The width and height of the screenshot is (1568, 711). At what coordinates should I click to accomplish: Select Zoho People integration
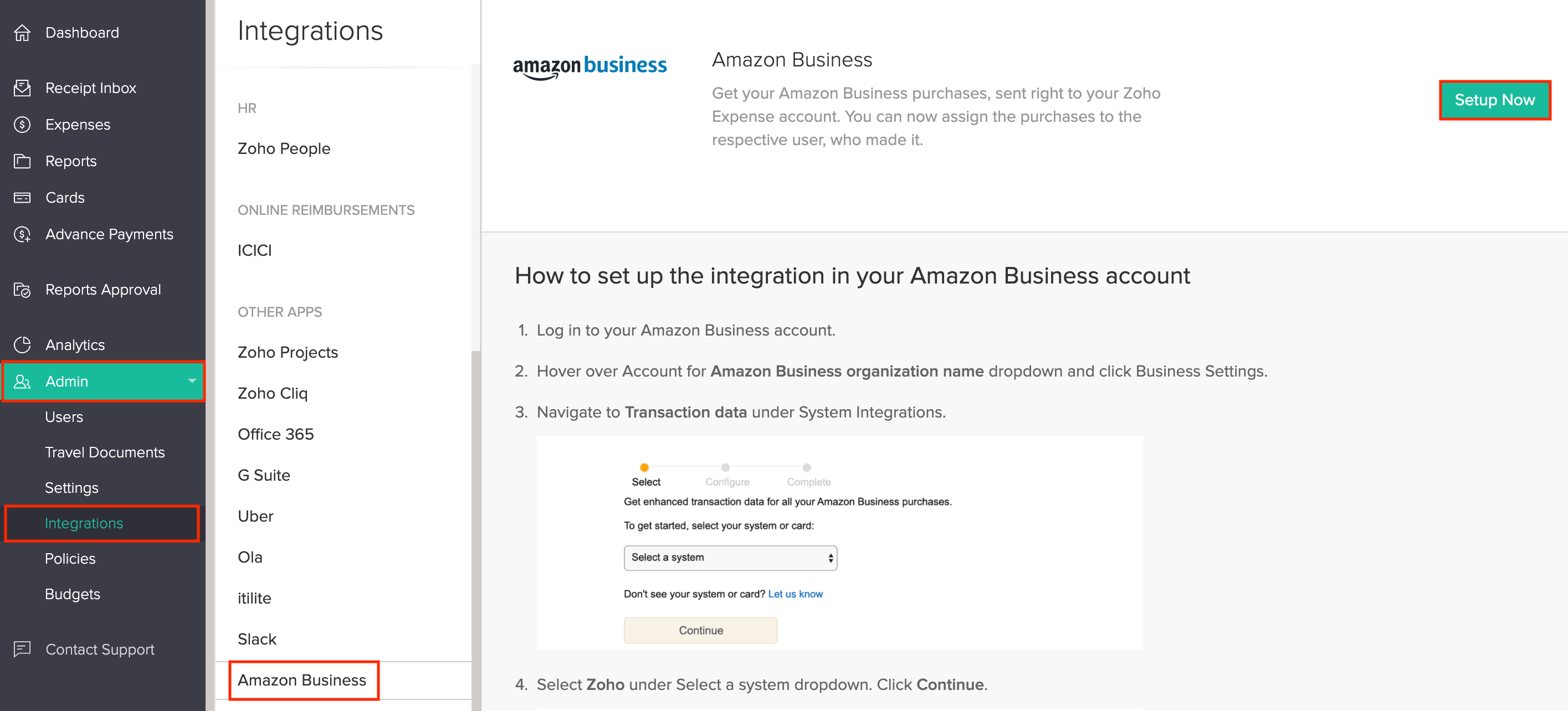pyautogui.click(x=284, y=148)
